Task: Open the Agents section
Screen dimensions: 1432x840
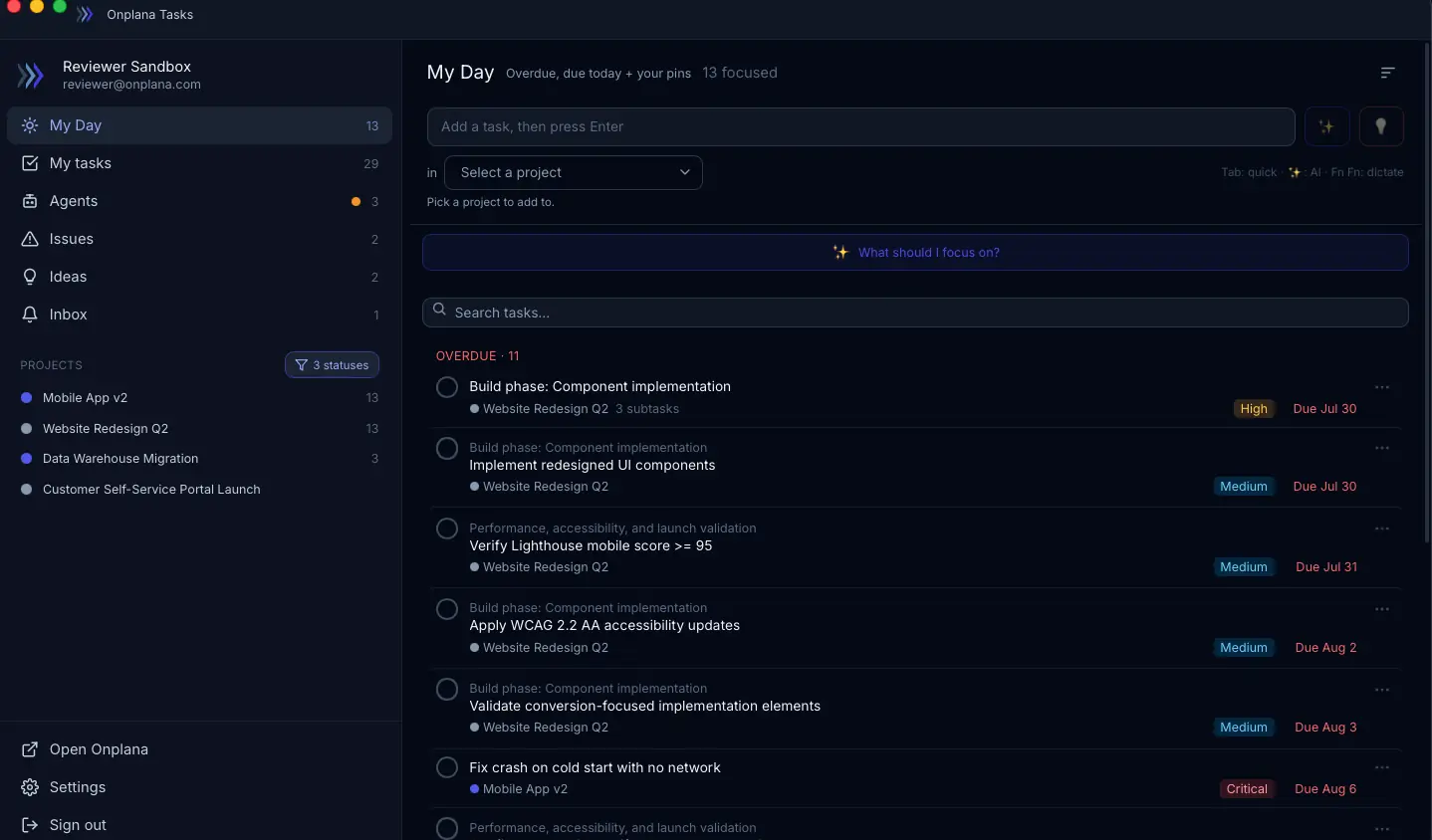Action: [199, 201]
